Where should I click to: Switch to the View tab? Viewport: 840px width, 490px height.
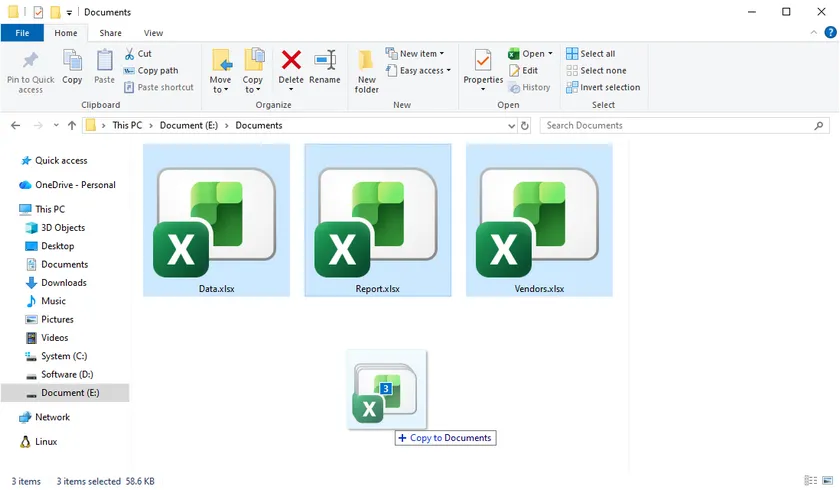point(153,33)
